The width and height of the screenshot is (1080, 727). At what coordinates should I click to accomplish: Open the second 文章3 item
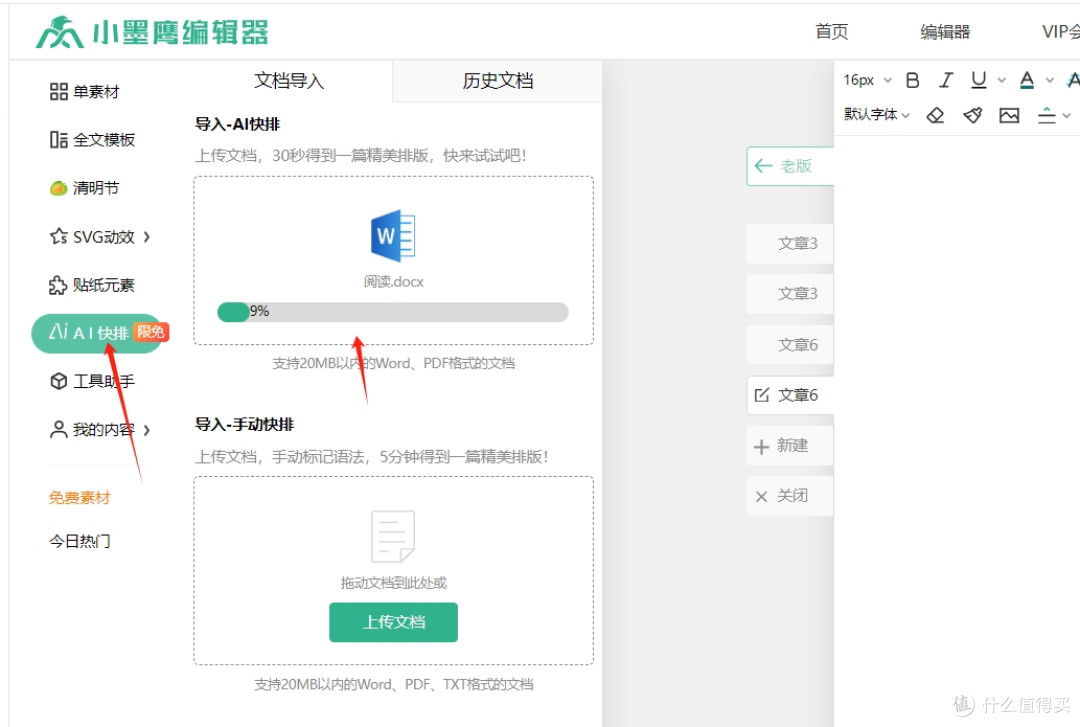(x=790, y=294)
